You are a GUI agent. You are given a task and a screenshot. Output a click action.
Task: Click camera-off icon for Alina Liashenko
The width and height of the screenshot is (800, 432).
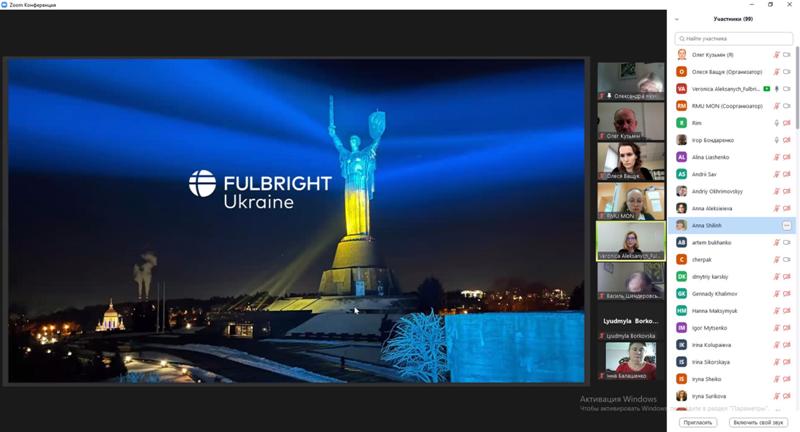pyautogui.click(x=787, y=157)
